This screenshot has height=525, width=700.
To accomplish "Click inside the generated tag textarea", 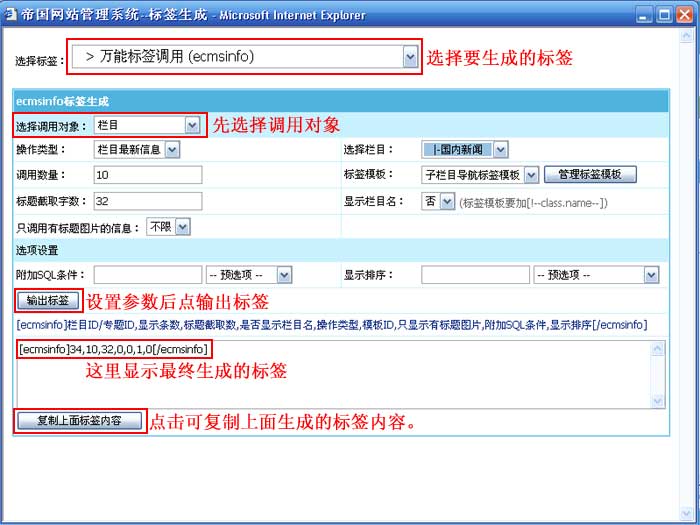I will [330, 375].
